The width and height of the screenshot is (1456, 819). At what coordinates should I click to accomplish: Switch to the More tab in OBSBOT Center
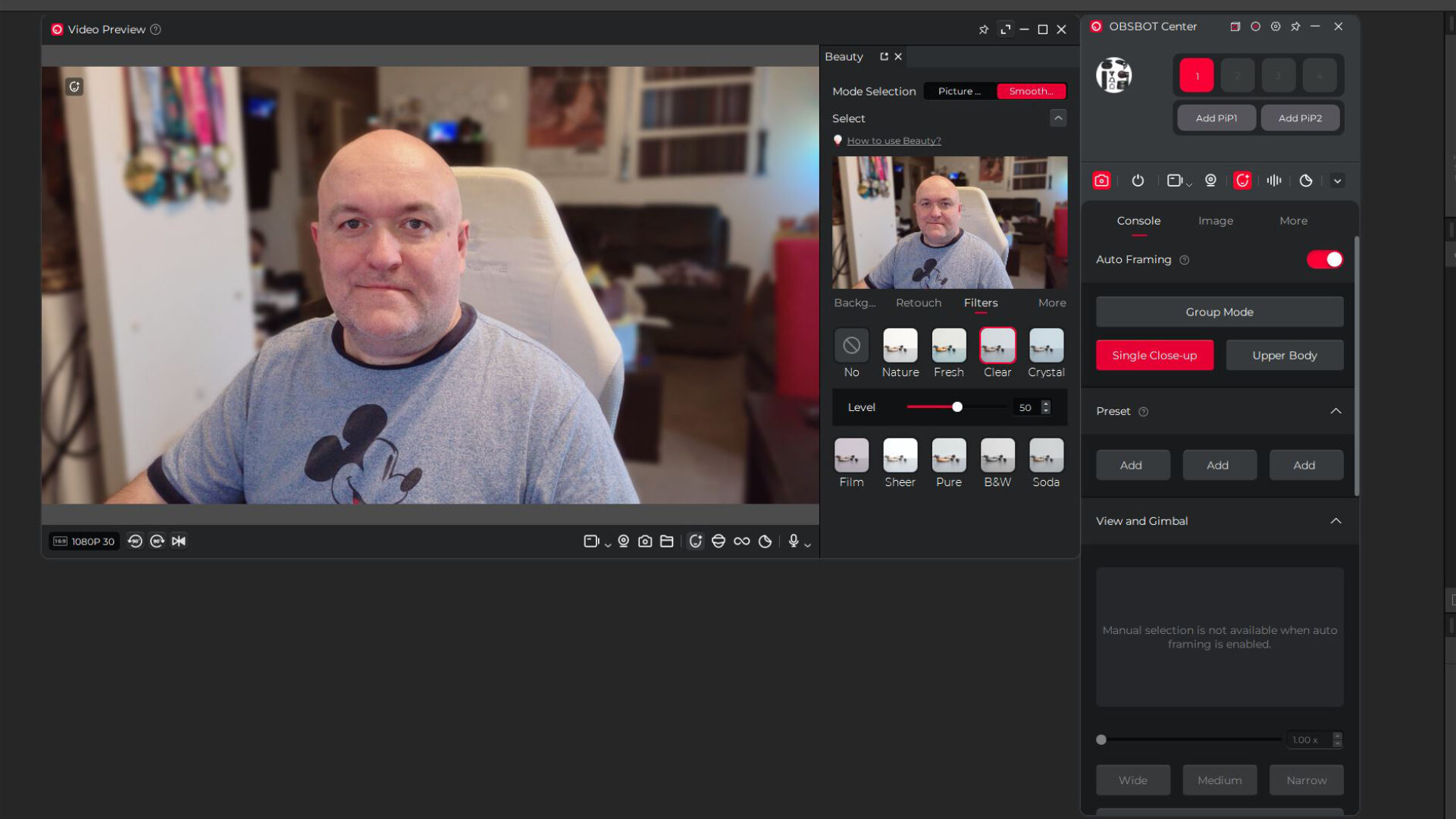coord(1293,221)
